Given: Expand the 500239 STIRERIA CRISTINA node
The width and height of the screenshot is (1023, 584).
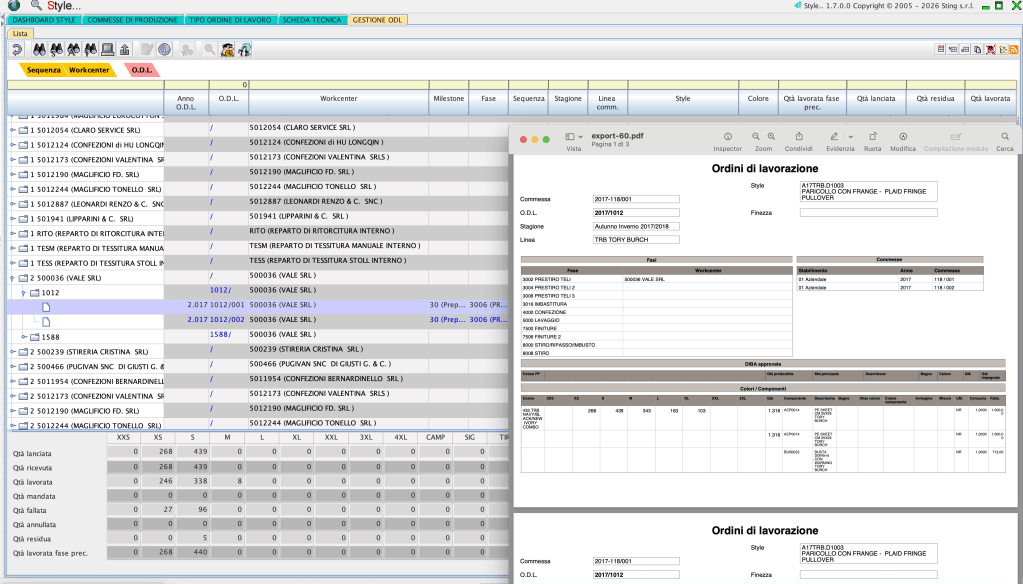Looking at the screenshot, I should (13, 352).
